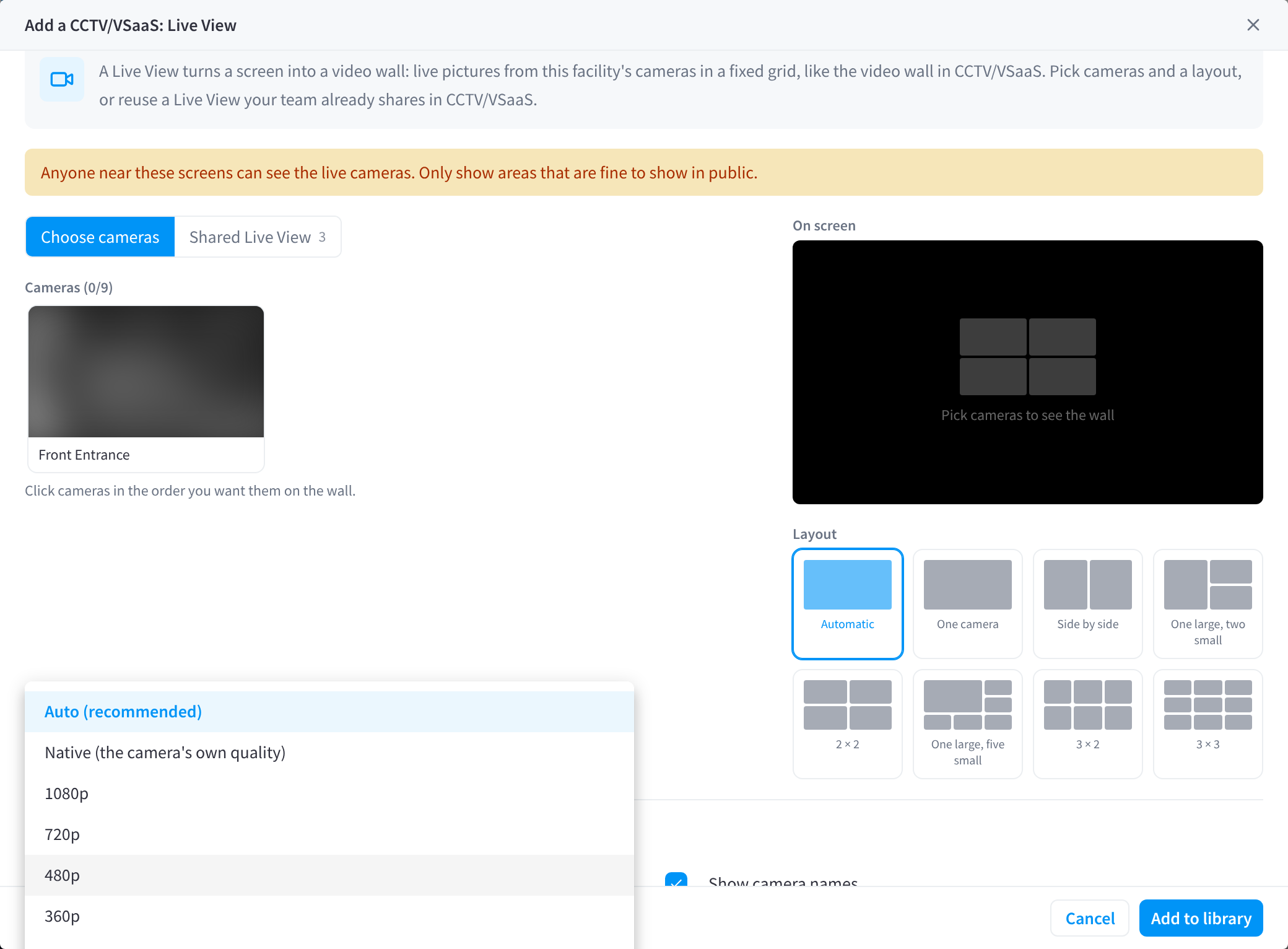The image size is (1288, 949).
Task: Pick the 3 × 3 grid layout
Action: pyautogui.click(x=1208, y=724)
